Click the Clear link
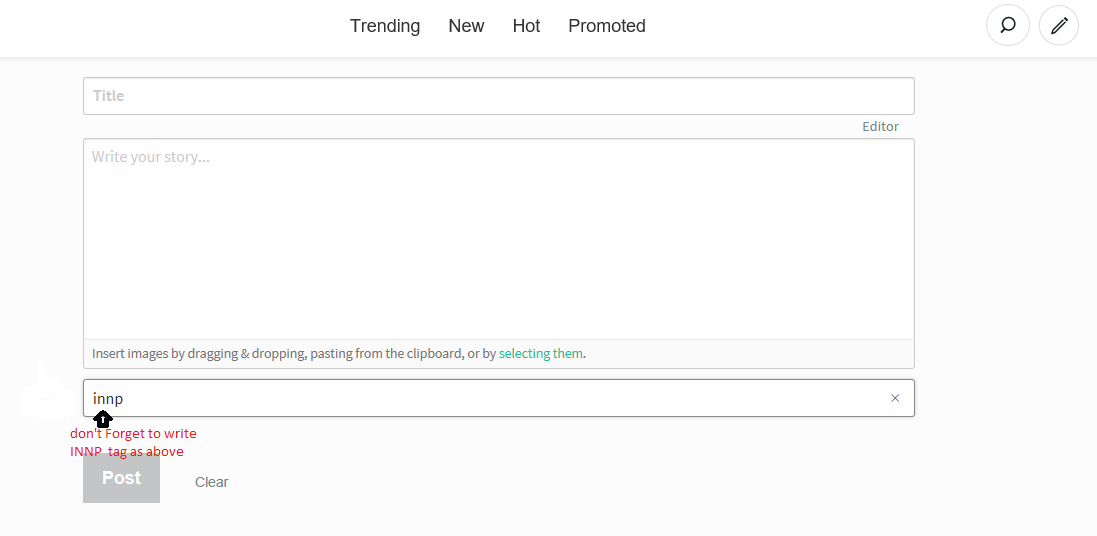Image resolution: width=1097 pixels, height=536 pixels. click(211, 482)
